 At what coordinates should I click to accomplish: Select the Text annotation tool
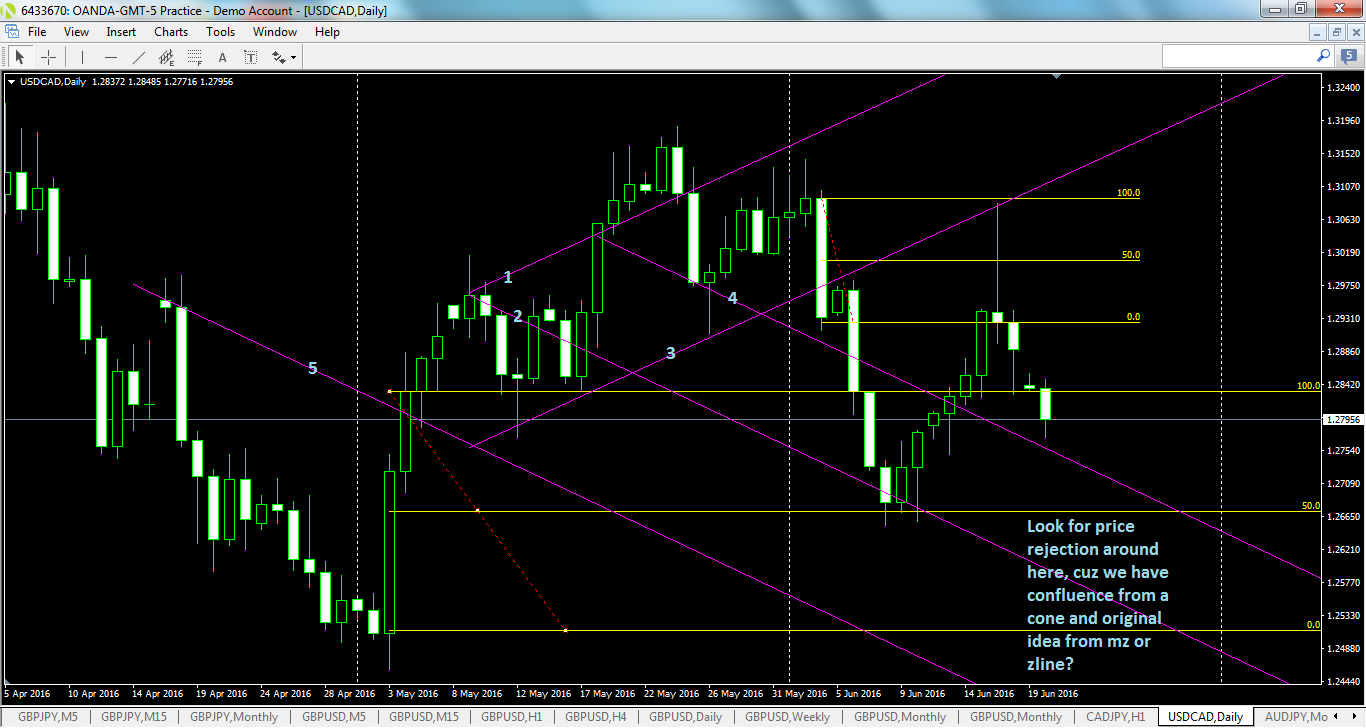pos(222,57)
